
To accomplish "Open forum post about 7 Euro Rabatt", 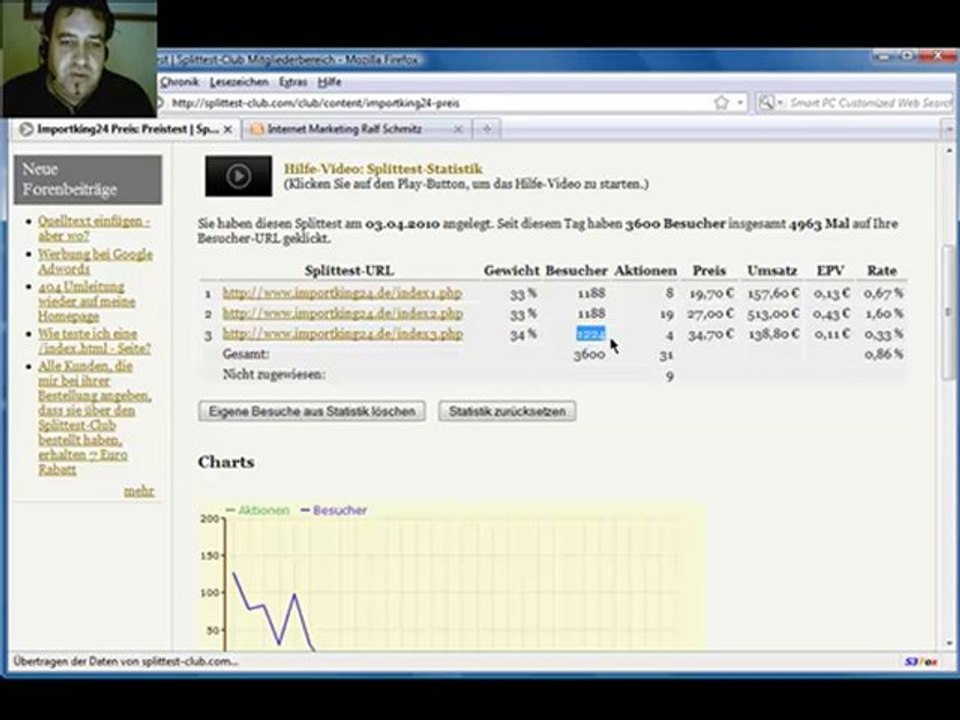I will (94, 418).
